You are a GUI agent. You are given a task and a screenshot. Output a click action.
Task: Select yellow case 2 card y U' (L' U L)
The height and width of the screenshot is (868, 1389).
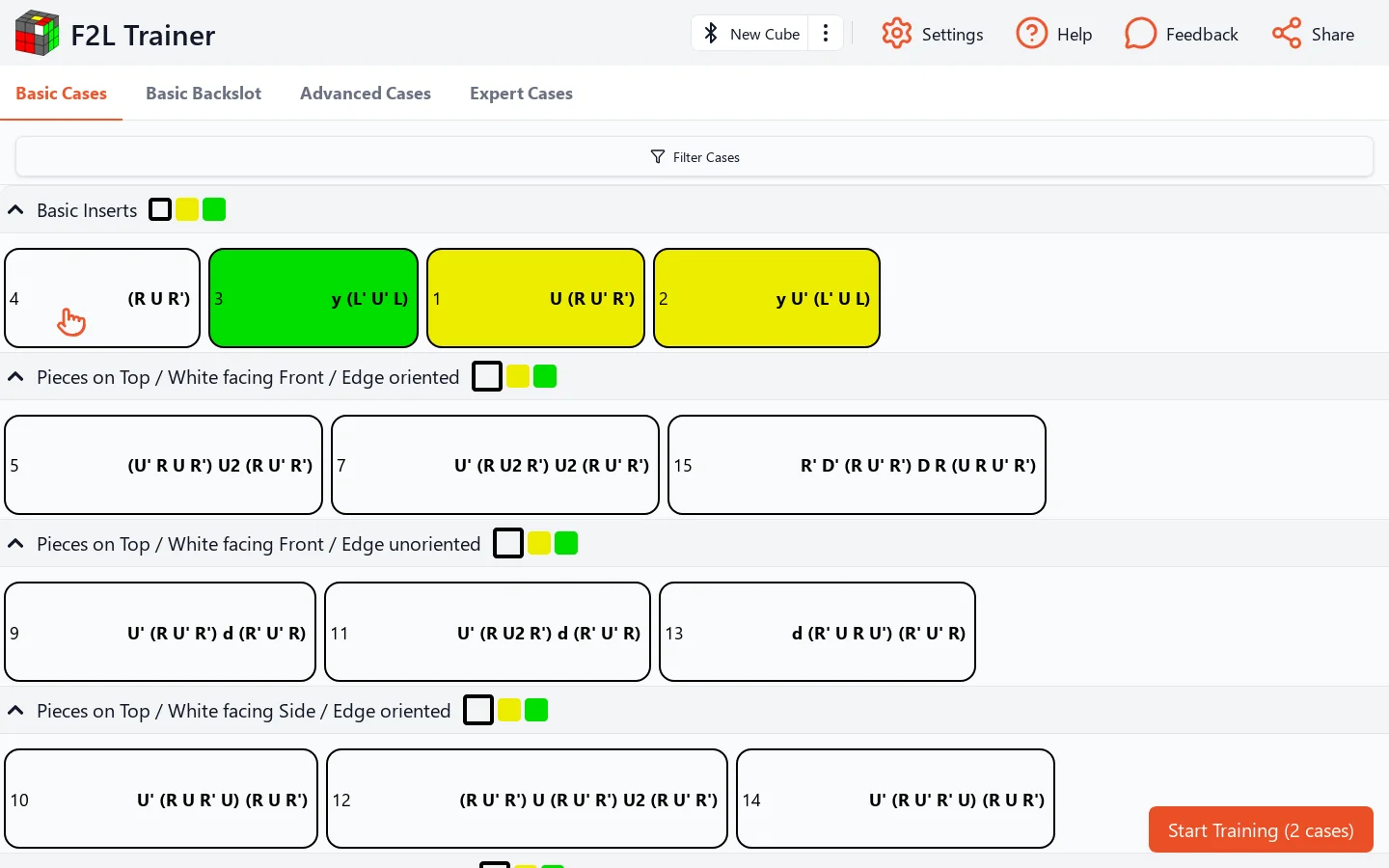point(767,298)
